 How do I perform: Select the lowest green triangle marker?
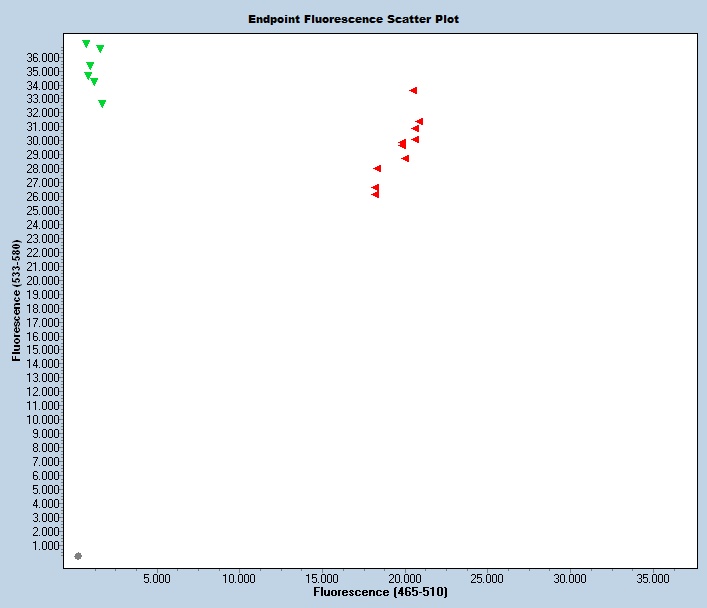tap(102, 104)
